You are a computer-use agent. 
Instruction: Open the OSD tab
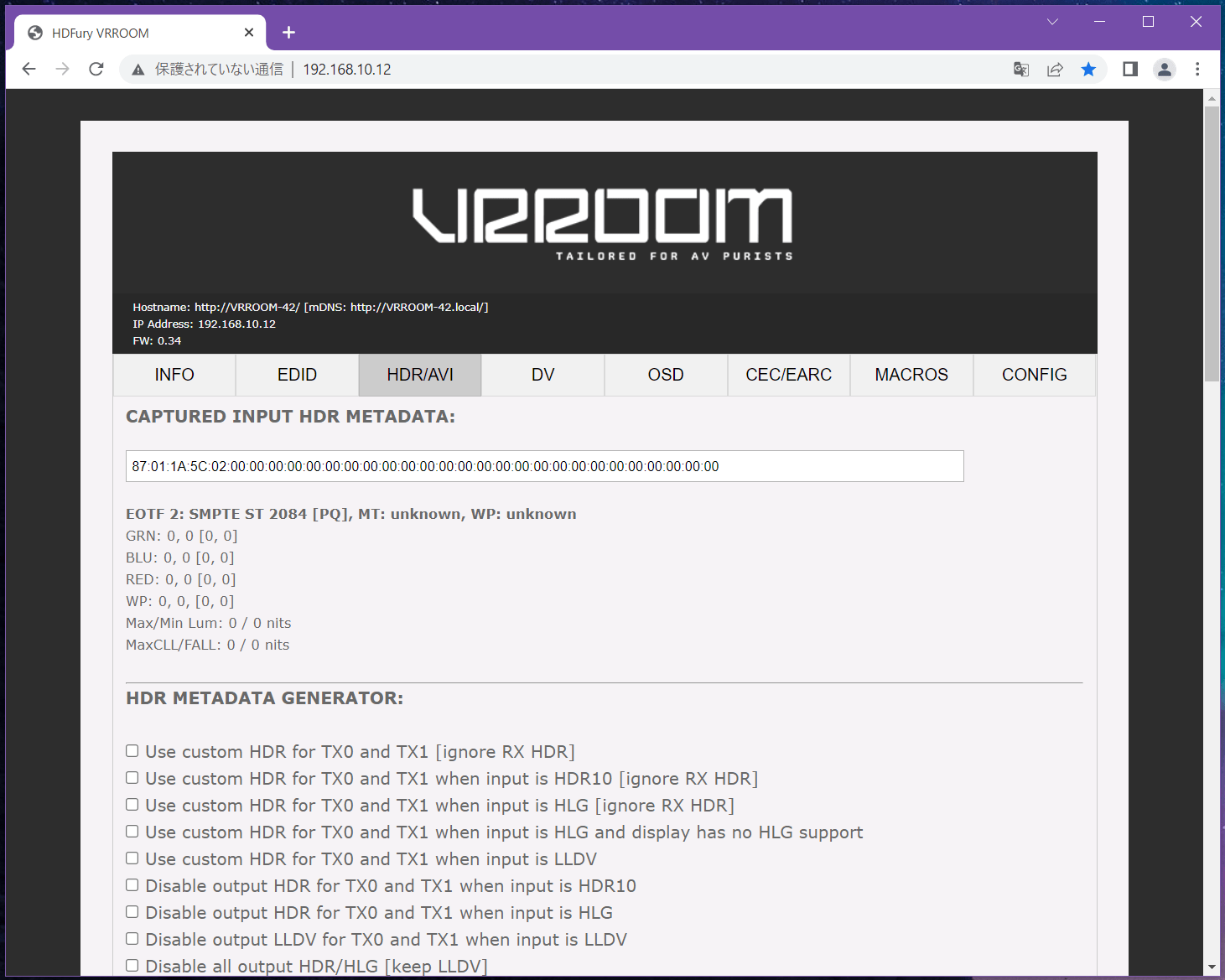point(666,375)
